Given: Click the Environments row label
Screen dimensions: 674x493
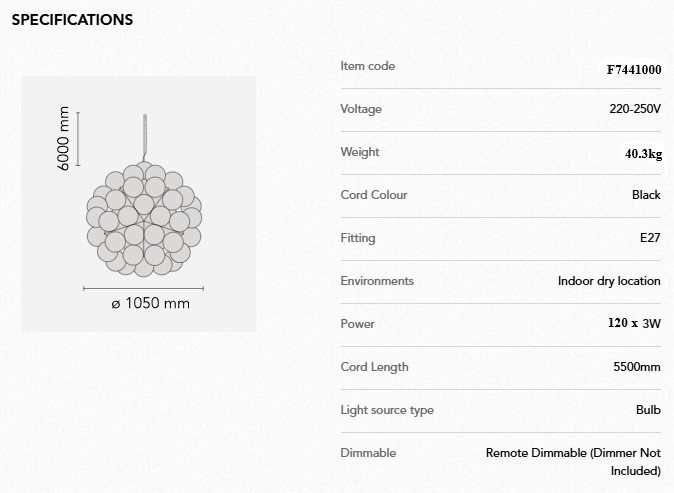Looking at the screenshot, I should point(377,281).
